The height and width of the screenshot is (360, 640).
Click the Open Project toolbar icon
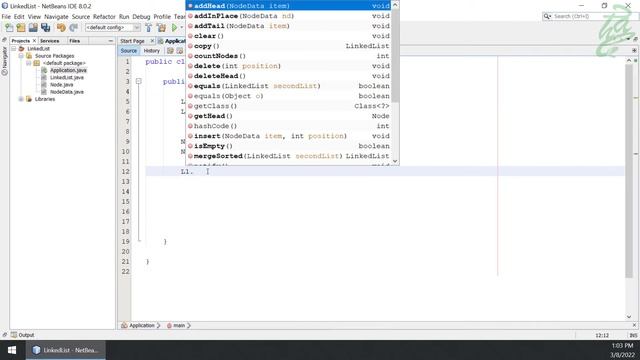pos(33,27)
